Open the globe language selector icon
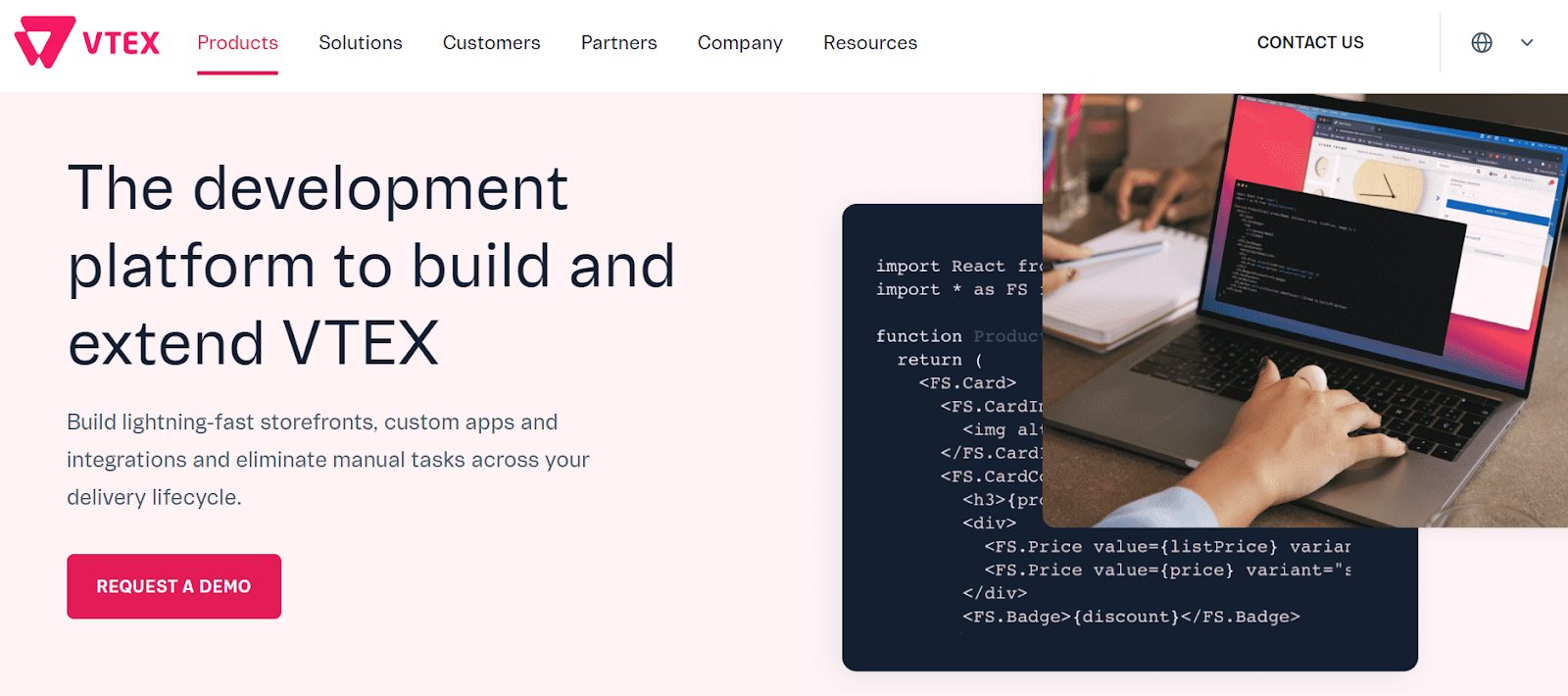Viewport: 1568px width, 696px height. coord(1482,42)
